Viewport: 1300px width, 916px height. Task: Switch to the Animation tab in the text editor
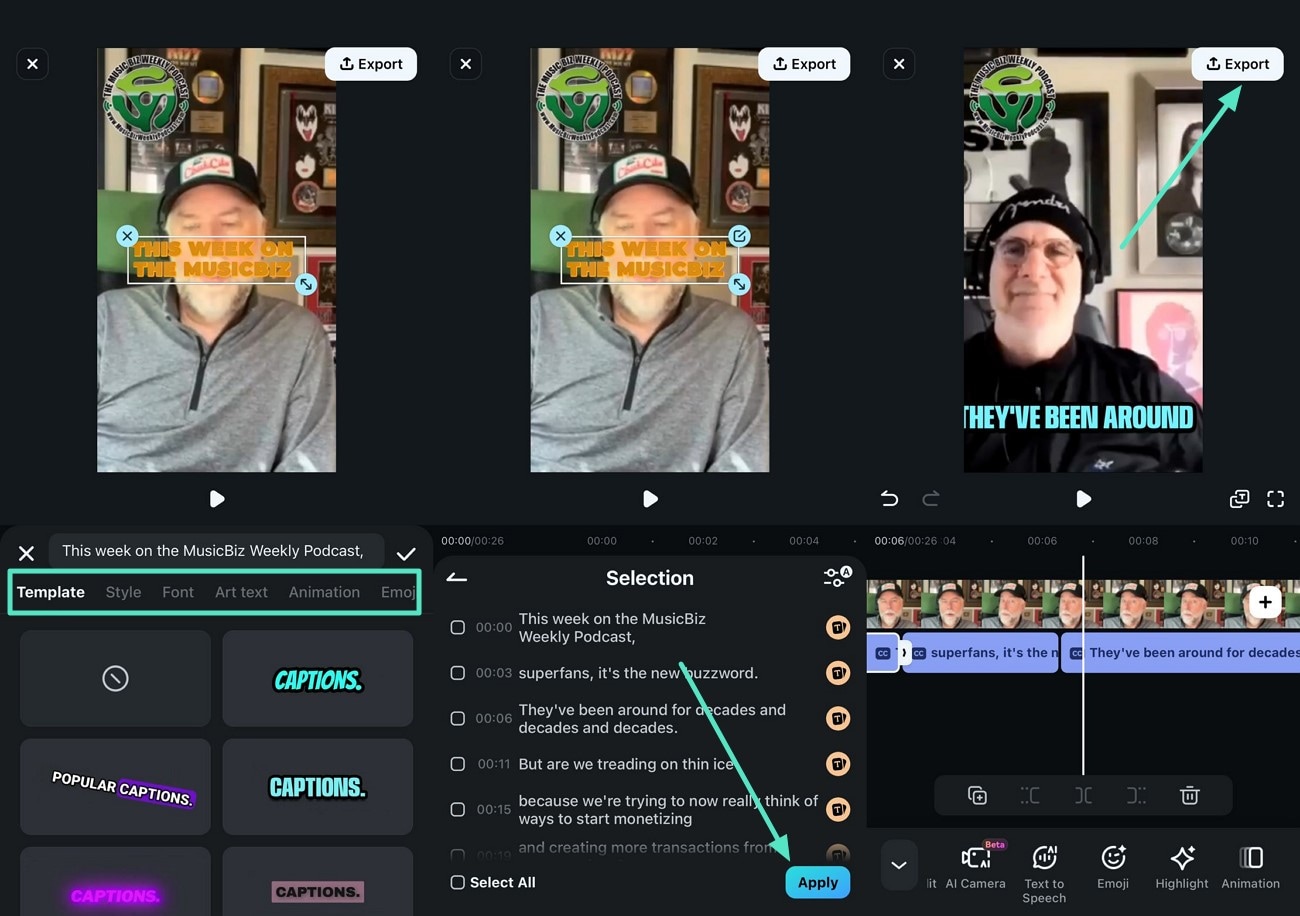point(324,592)
